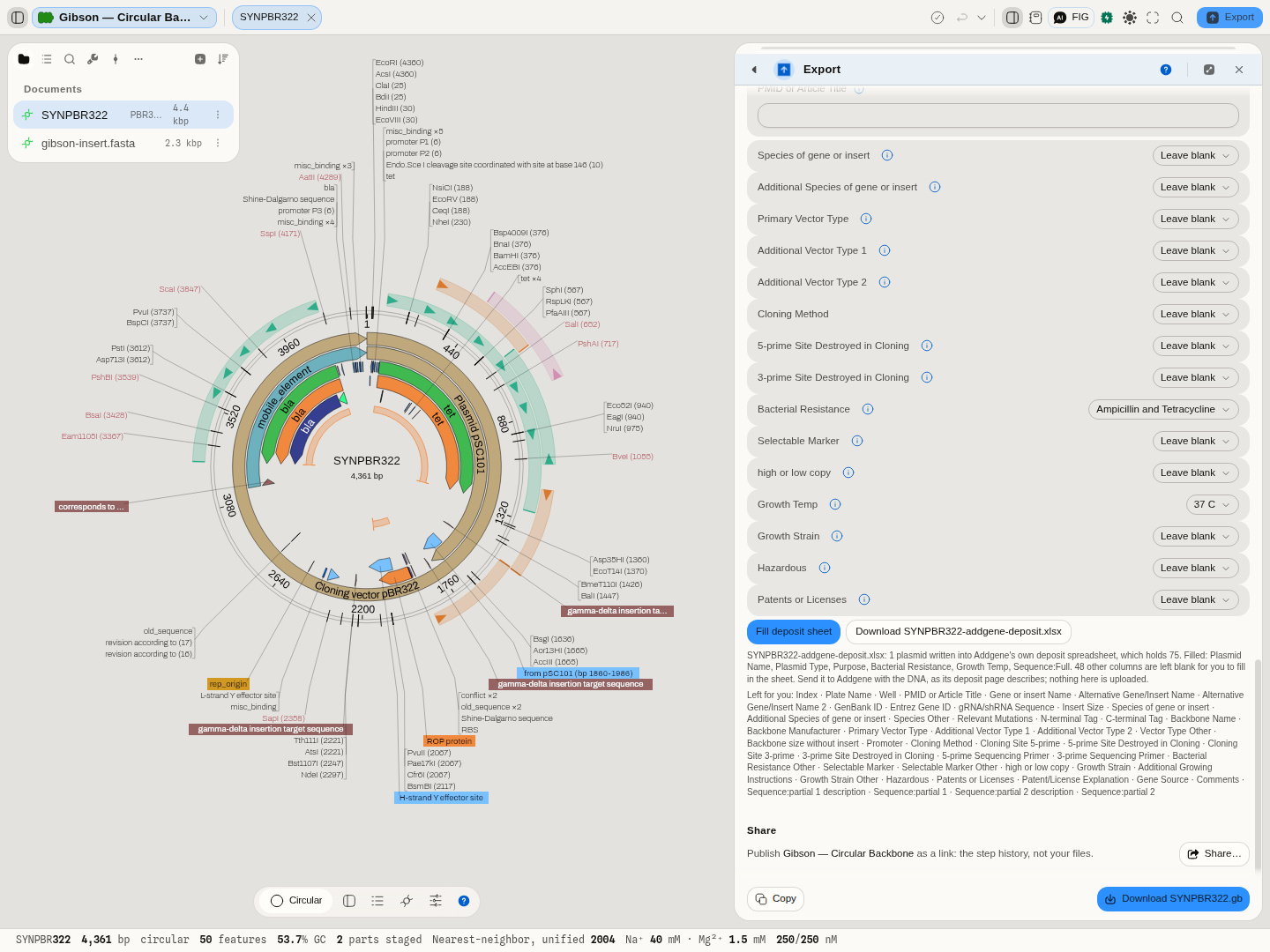Open the view settings sliders icon
This screenshot has width=1270, height=952.
click(436, 901)
